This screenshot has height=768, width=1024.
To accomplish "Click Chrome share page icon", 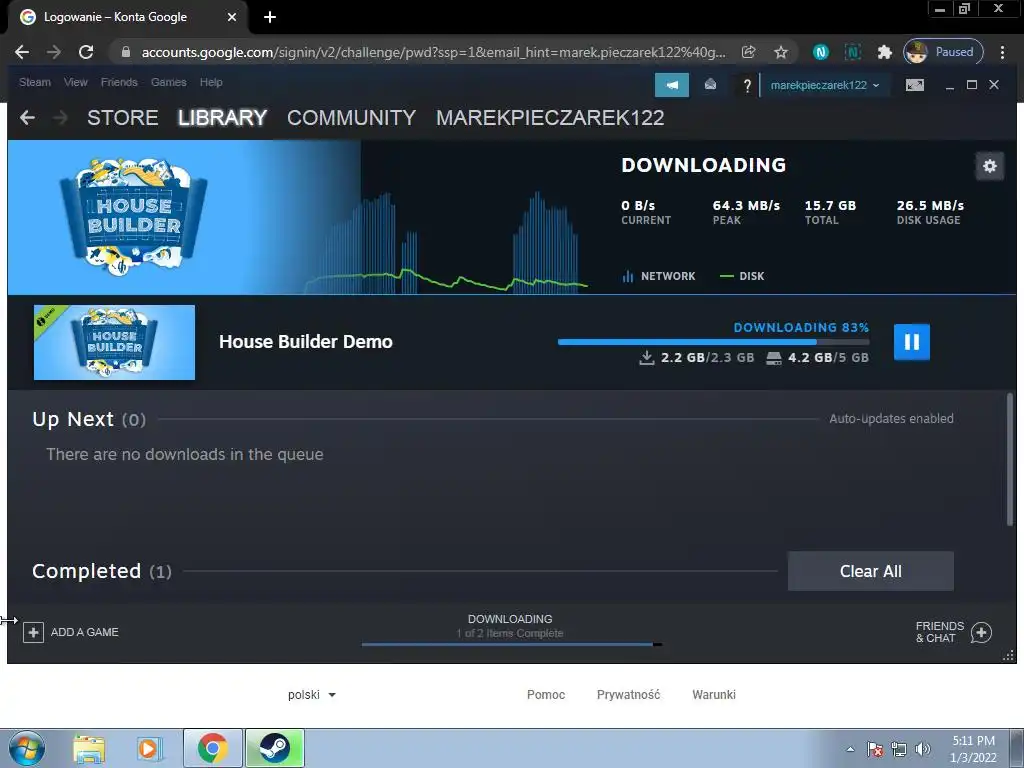I will point(748,52).
